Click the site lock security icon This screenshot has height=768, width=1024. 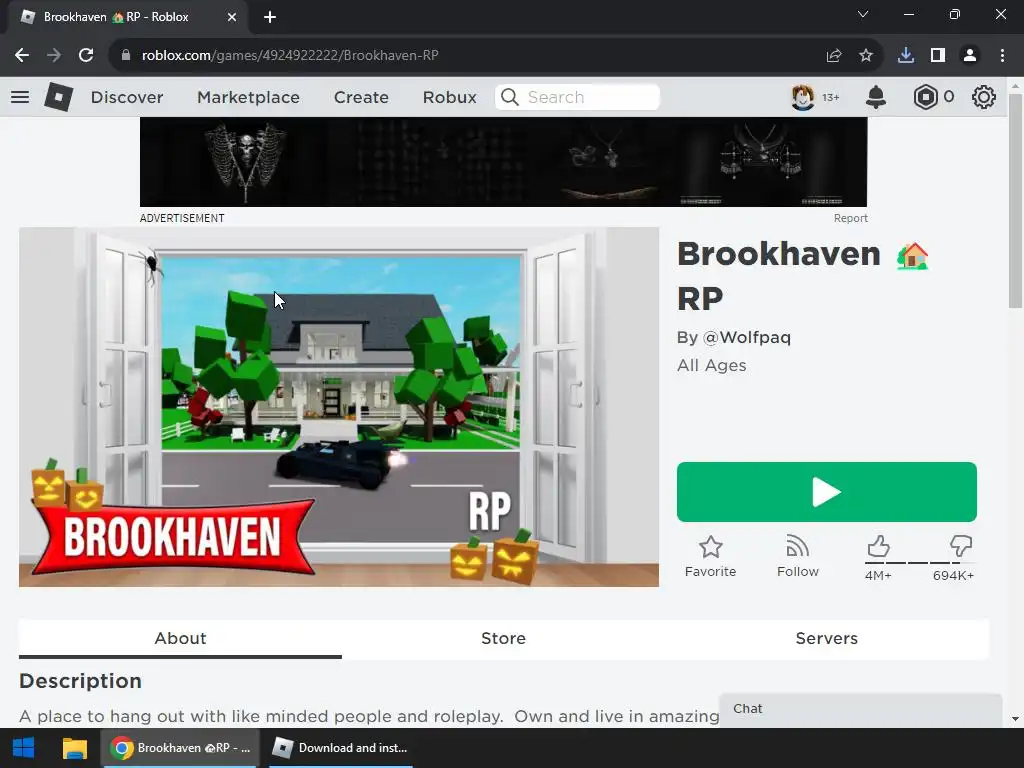[126, 56]
